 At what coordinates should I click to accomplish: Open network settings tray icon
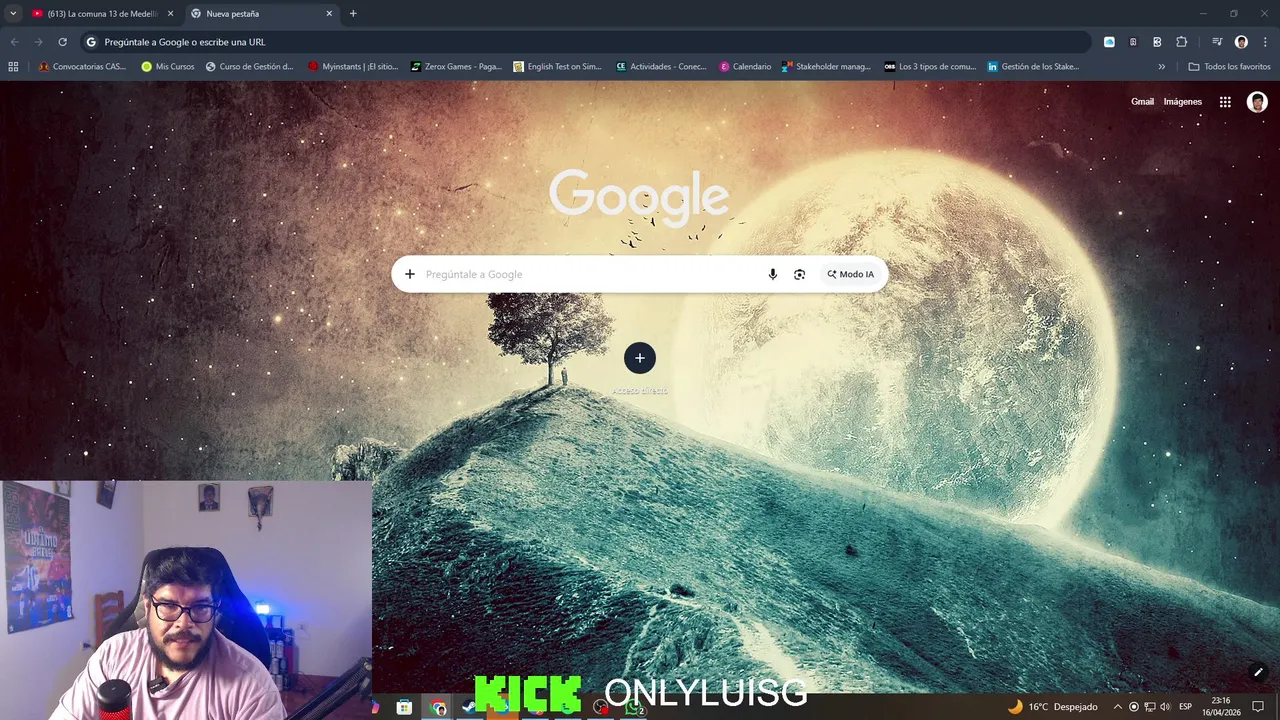coord(1150,707)
